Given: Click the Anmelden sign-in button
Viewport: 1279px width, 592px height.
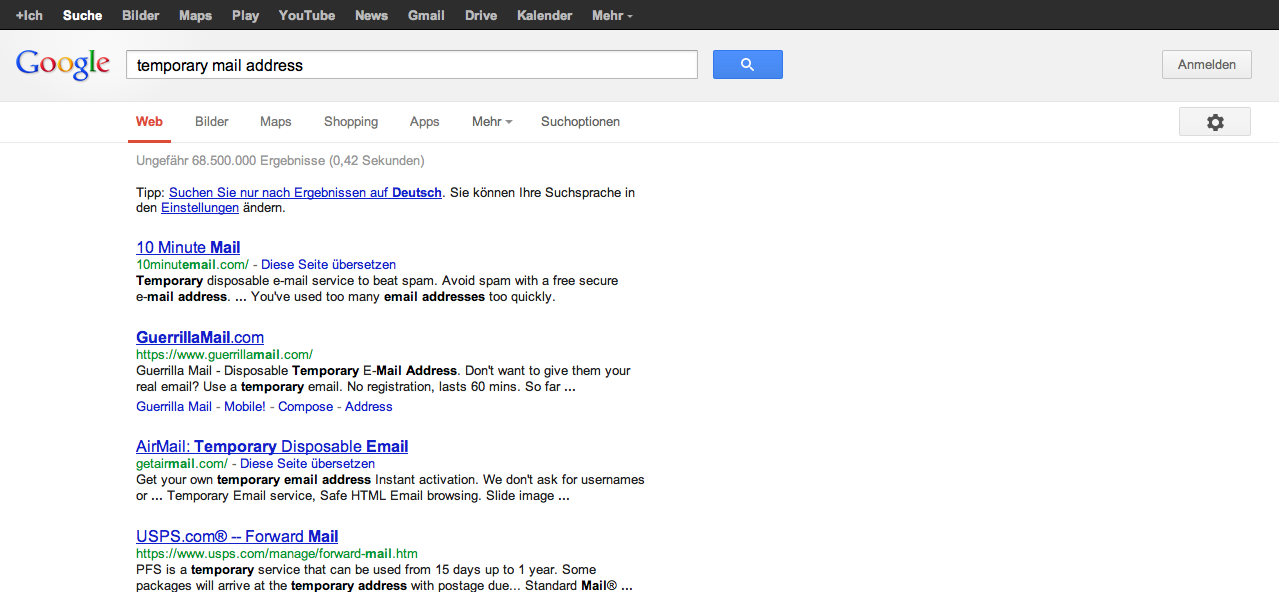Looking at the screenshot, I should [1206, 65].
